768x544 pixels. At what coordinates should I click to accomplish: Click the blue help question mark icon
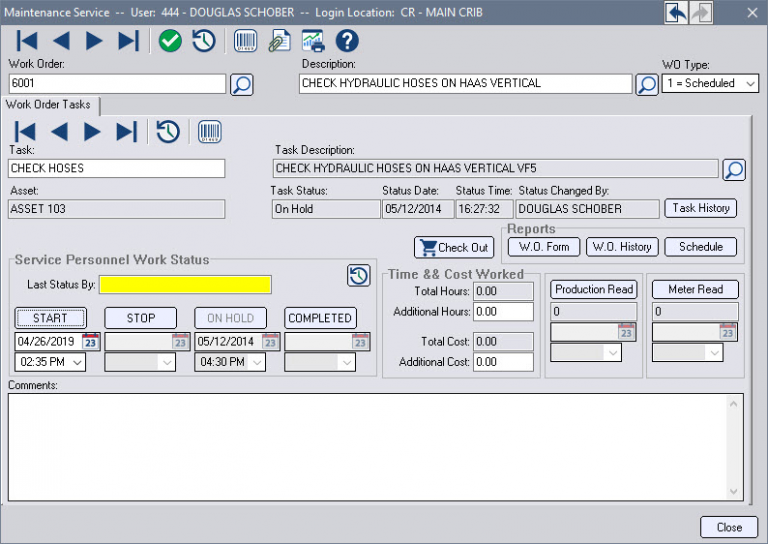click(347, 41)
